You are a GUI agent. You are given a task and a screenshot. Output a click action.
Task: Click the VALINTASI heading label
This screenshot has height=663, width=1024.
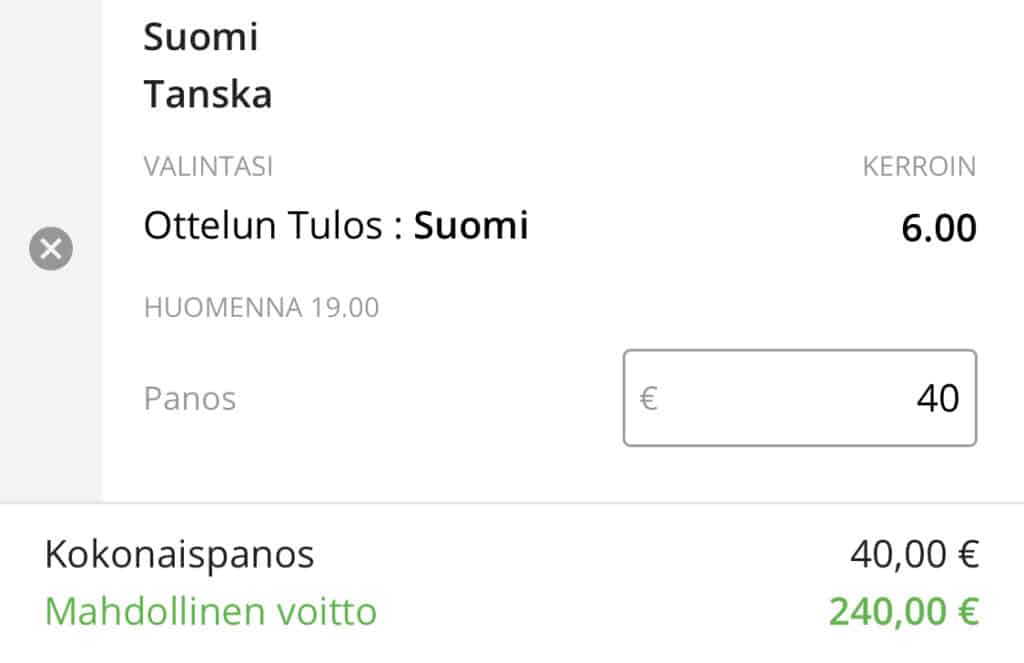pos(208,167)
